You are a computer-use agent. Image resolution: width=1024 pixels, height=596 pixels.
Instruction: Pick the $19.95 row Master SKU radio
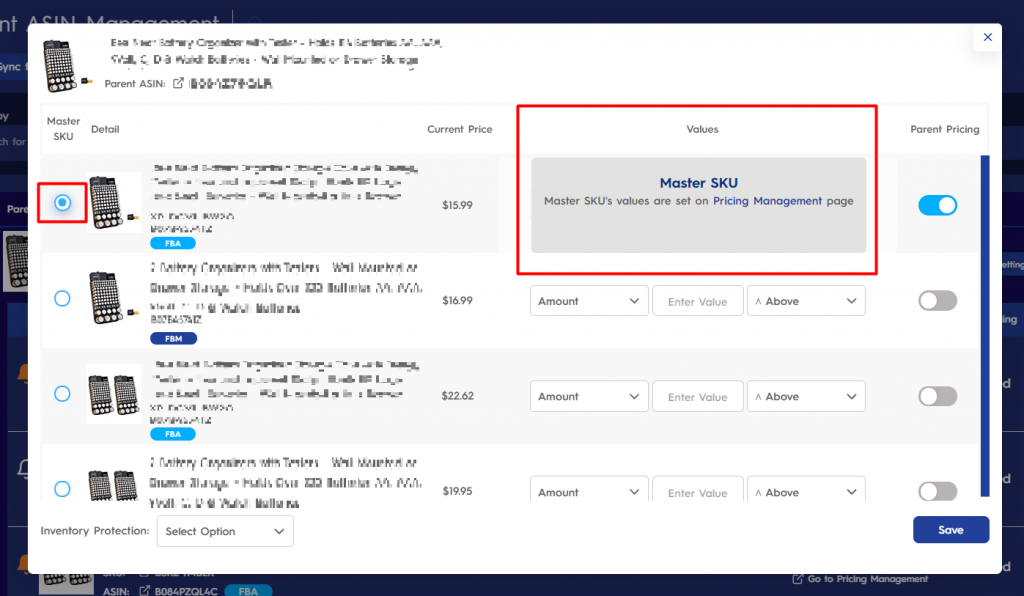62,489
